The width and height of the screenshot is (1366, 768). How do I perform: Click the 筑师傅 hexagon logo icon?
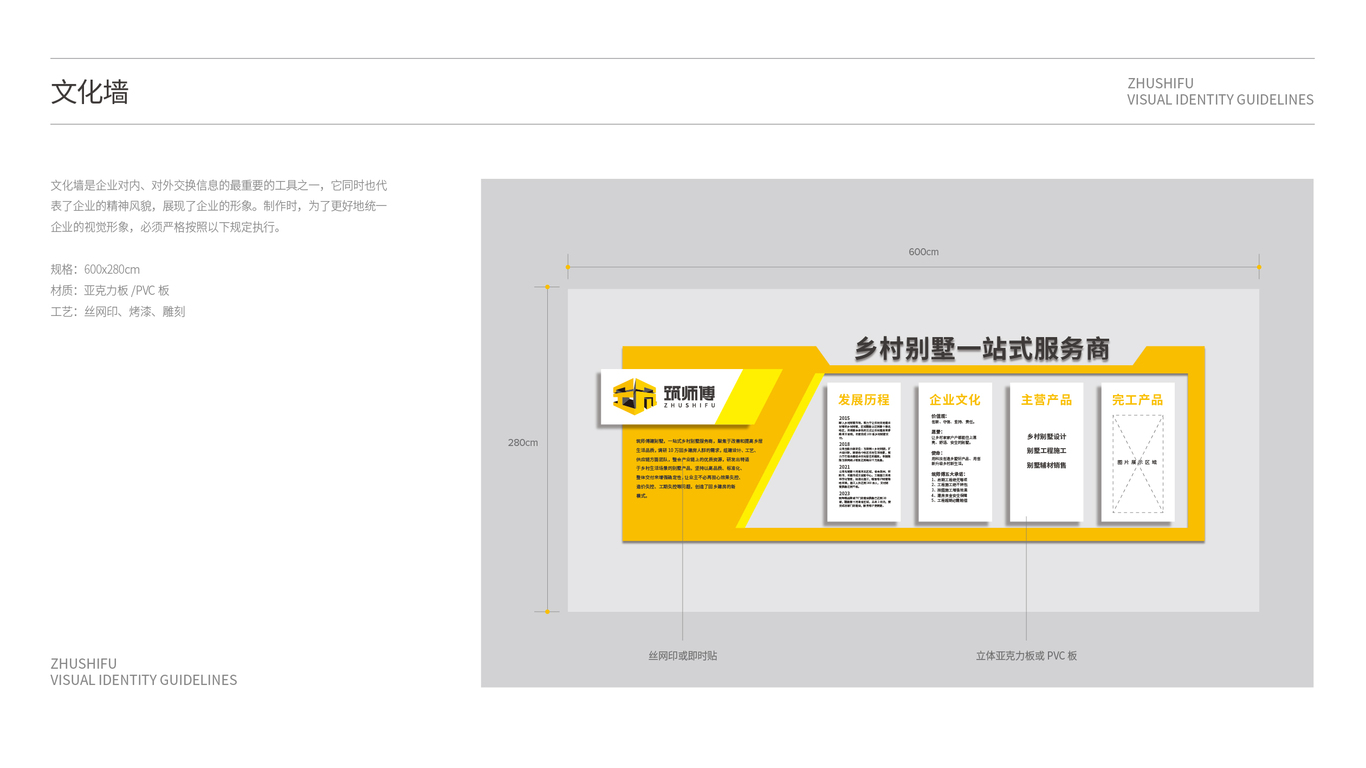[x=634, y=396]
